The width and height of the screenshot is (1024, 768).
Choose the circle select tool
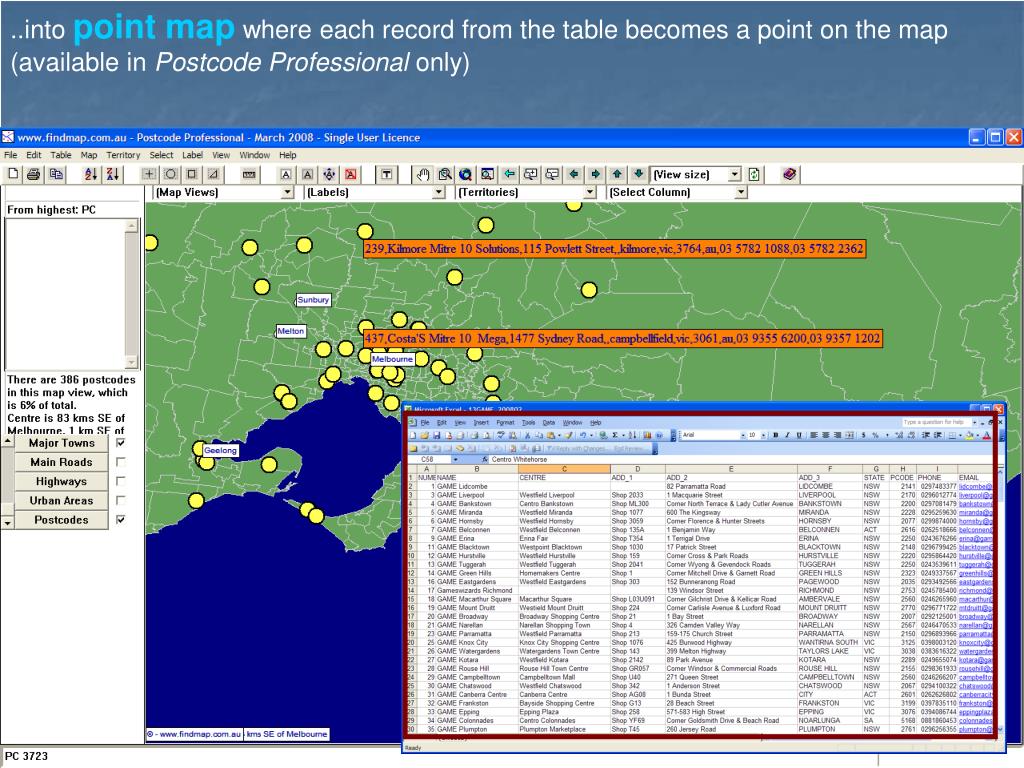pyautogui.click(x=170, y=174)
